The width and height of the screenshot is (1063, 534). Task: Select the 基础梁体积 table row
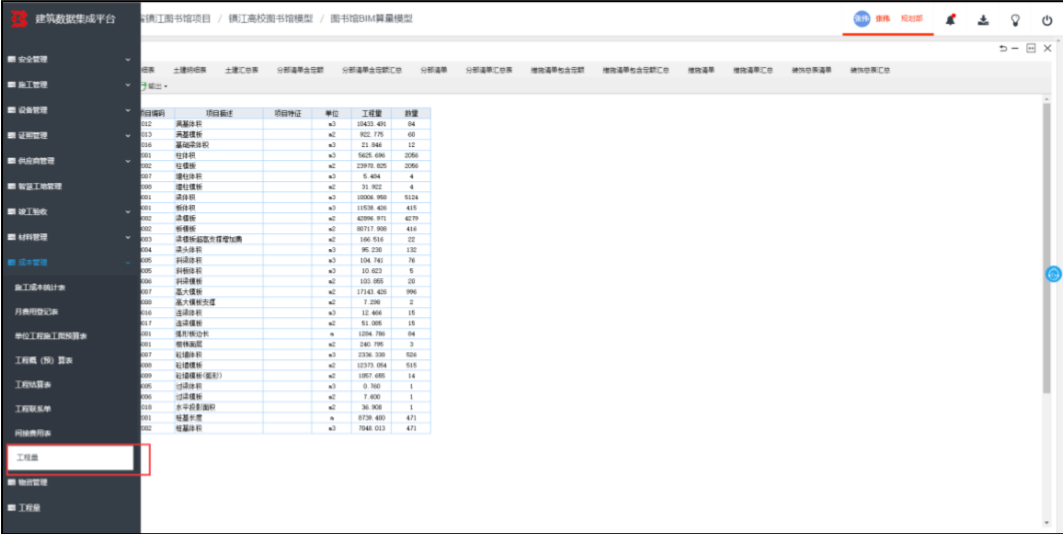[285, 145]
